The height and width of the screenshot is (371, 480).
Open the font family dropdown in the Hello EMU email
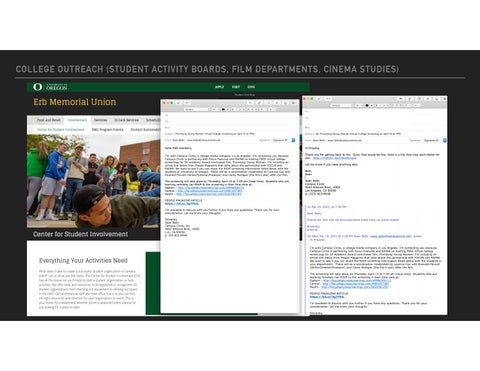coord(197,109)
